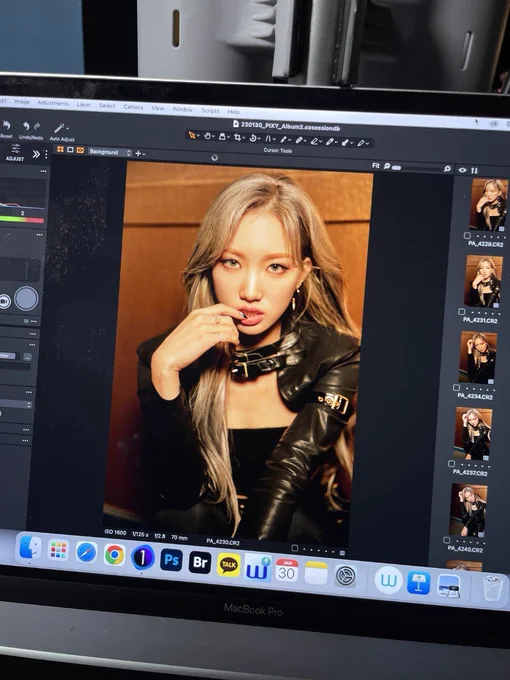Open the pointer tool dropdown arrow
The image size is (510, 680).
pyautogui.click(x=198, y=136)
